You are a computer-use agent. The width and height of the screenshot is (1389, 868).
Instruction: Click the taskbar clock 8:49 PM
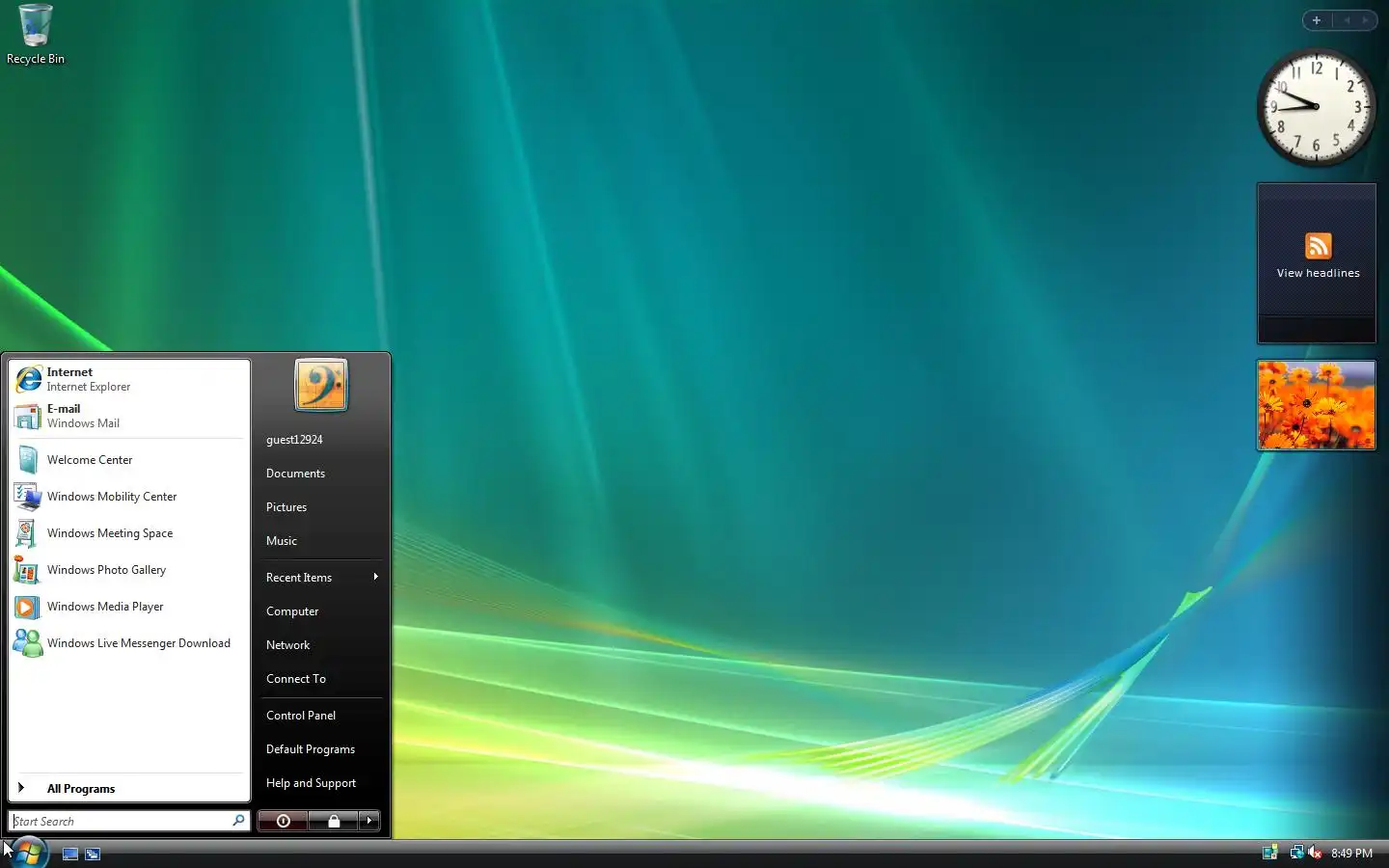point(1351,853)
